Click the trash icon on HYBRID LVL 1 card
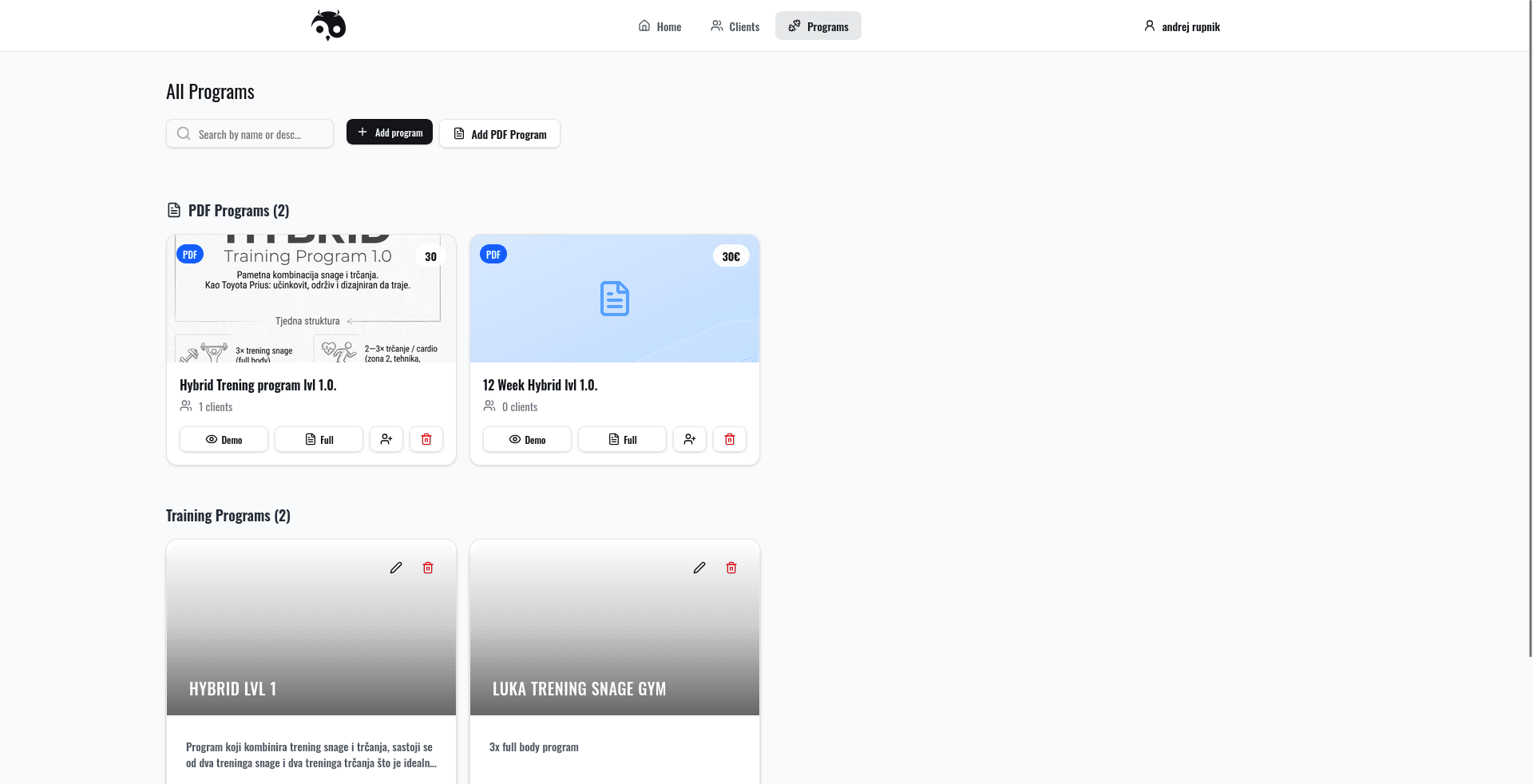This screenshot has height=784, width=1533. (x=427, y=568)
